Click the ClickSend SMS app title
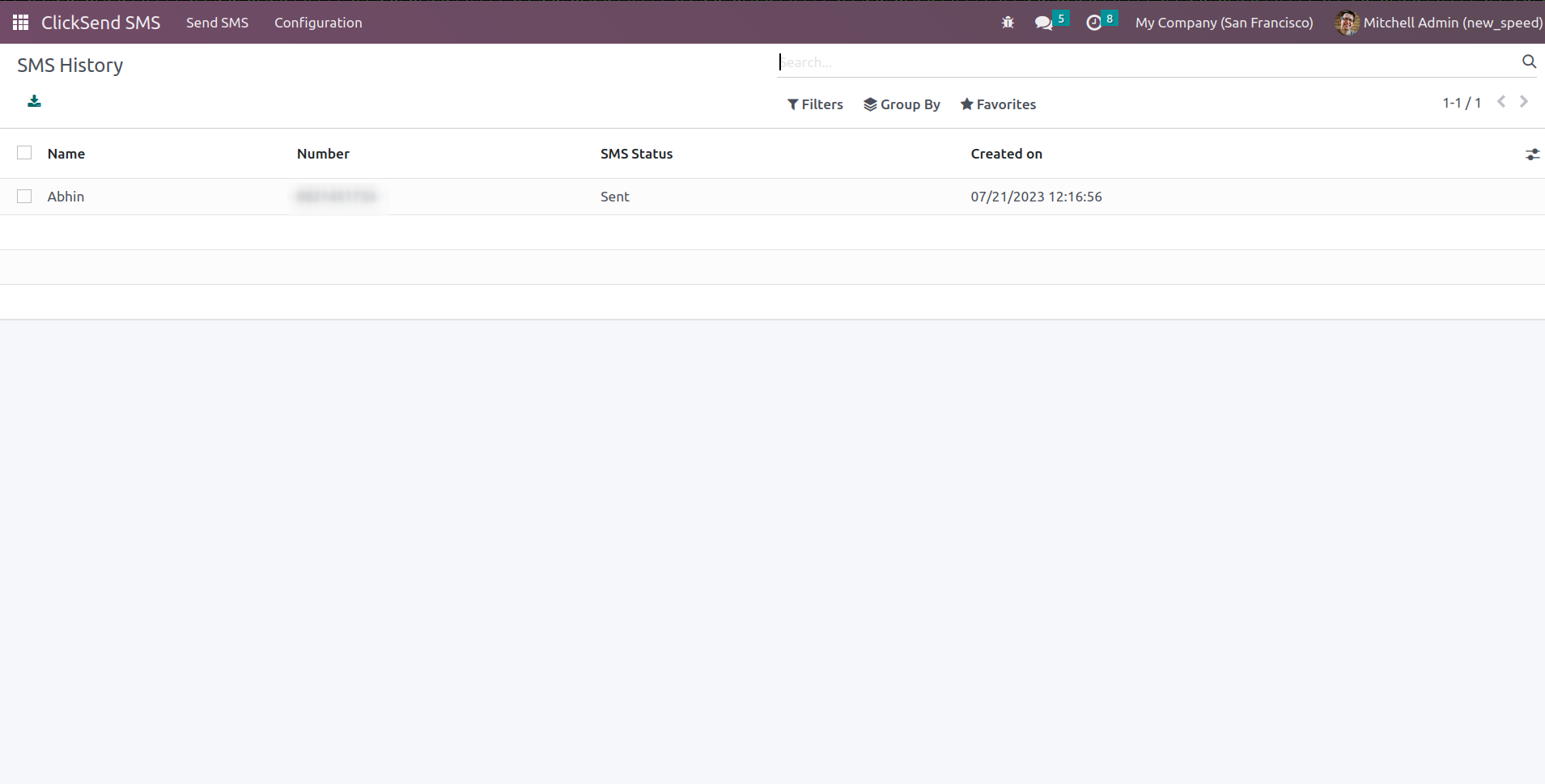 (x=100, y=23)
